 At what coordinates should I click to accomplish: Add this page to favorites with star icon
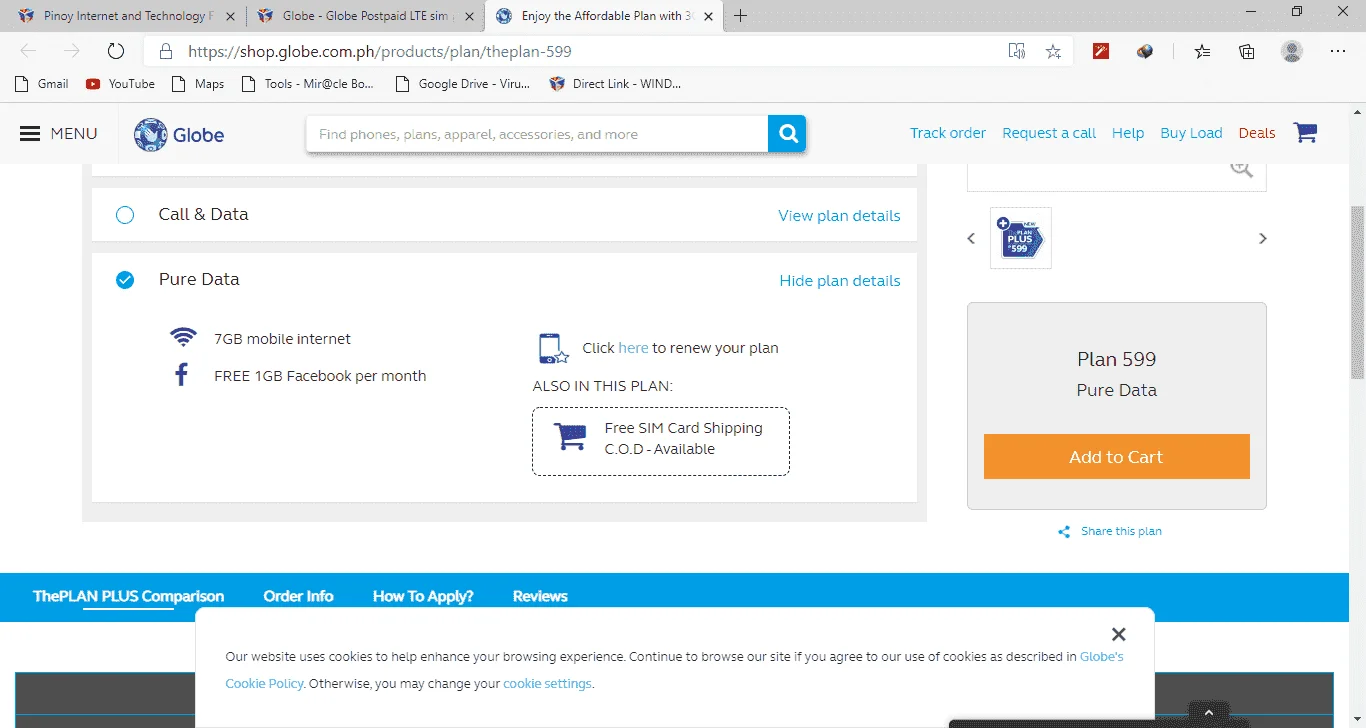point(1053,52)
